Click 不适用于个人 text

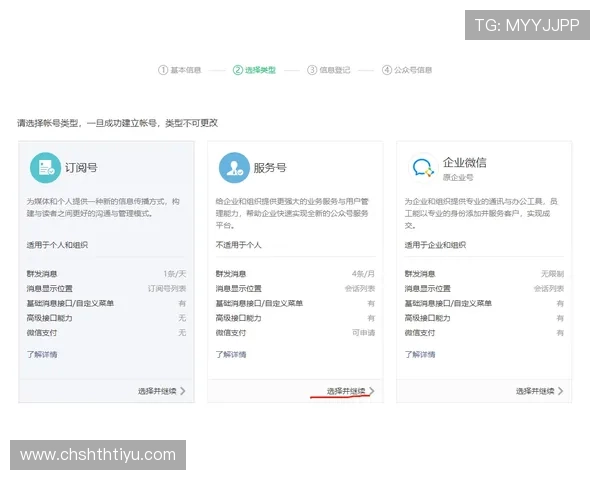point(238,245)
